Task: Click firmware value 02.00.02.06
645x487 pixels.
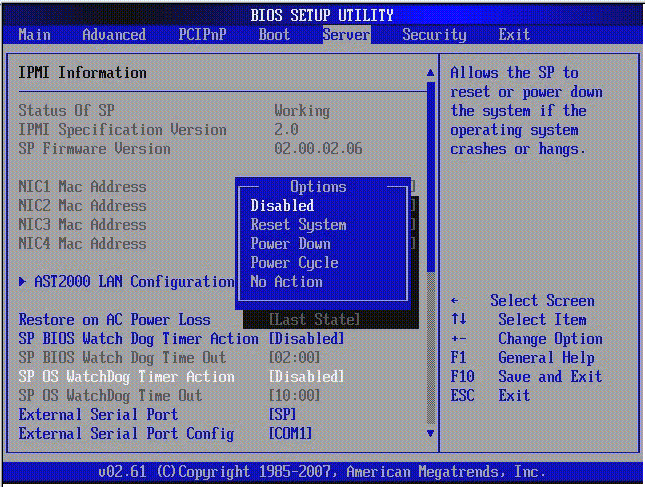Action: pos(318,149)
